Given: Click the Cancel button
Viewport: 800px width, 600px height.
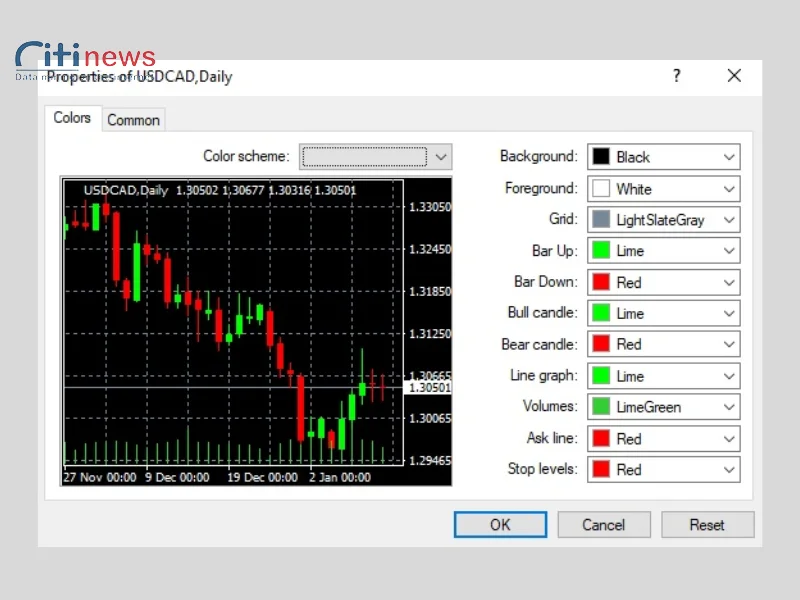Looking at the screenshot, I should (x=604, y=524).
